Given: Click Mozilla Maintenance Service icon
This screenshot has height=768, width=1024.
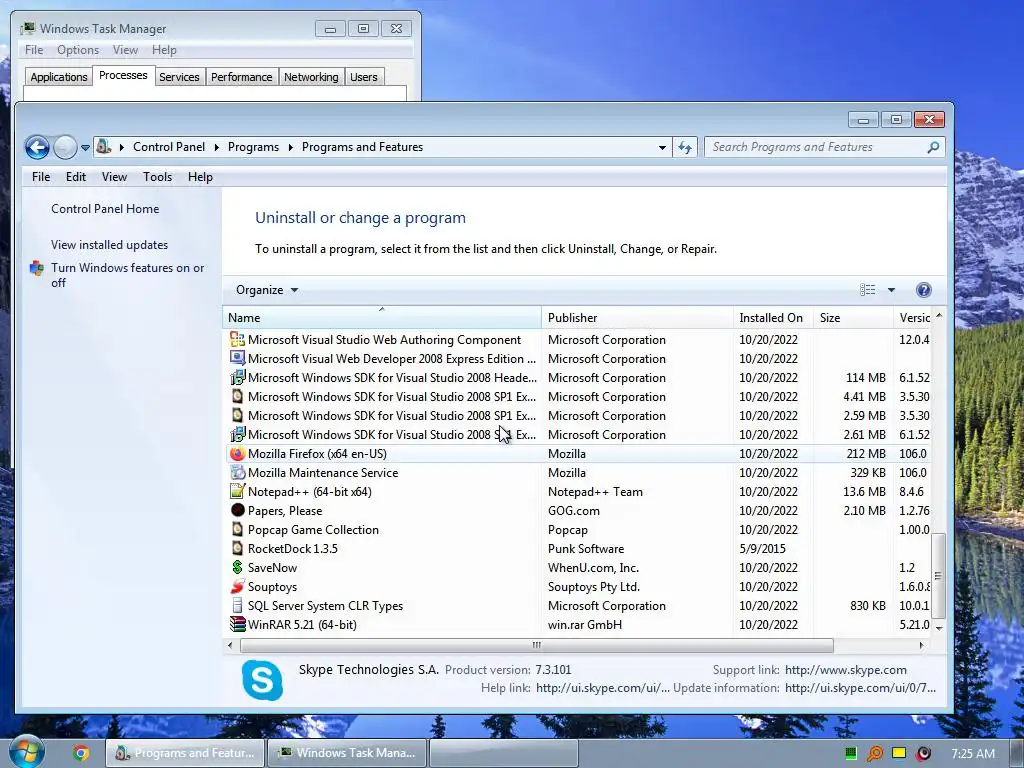Looking at the screenshot, I should (238, 472).
